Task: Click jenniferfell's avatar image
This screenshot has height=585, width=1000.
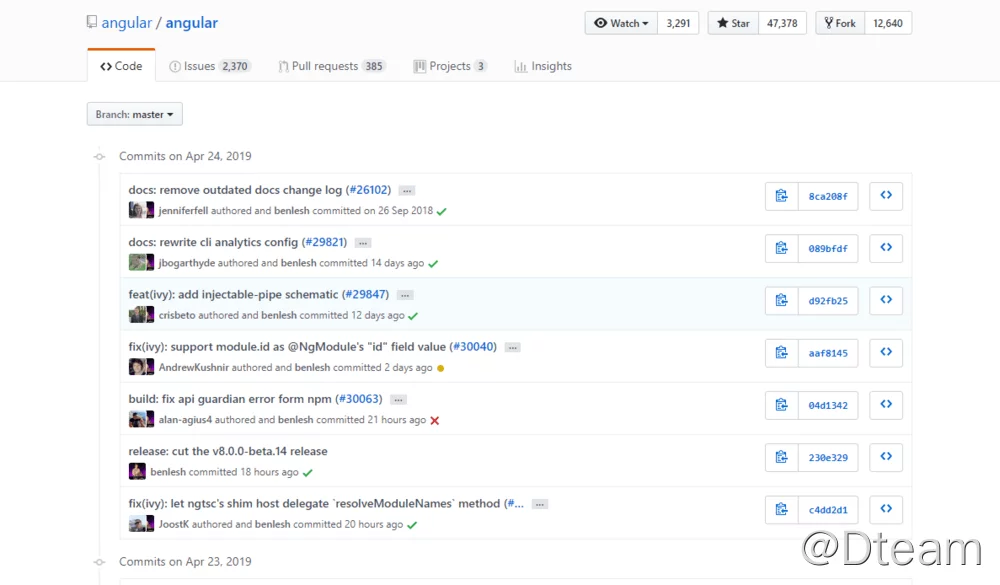Action: (137, 210)
